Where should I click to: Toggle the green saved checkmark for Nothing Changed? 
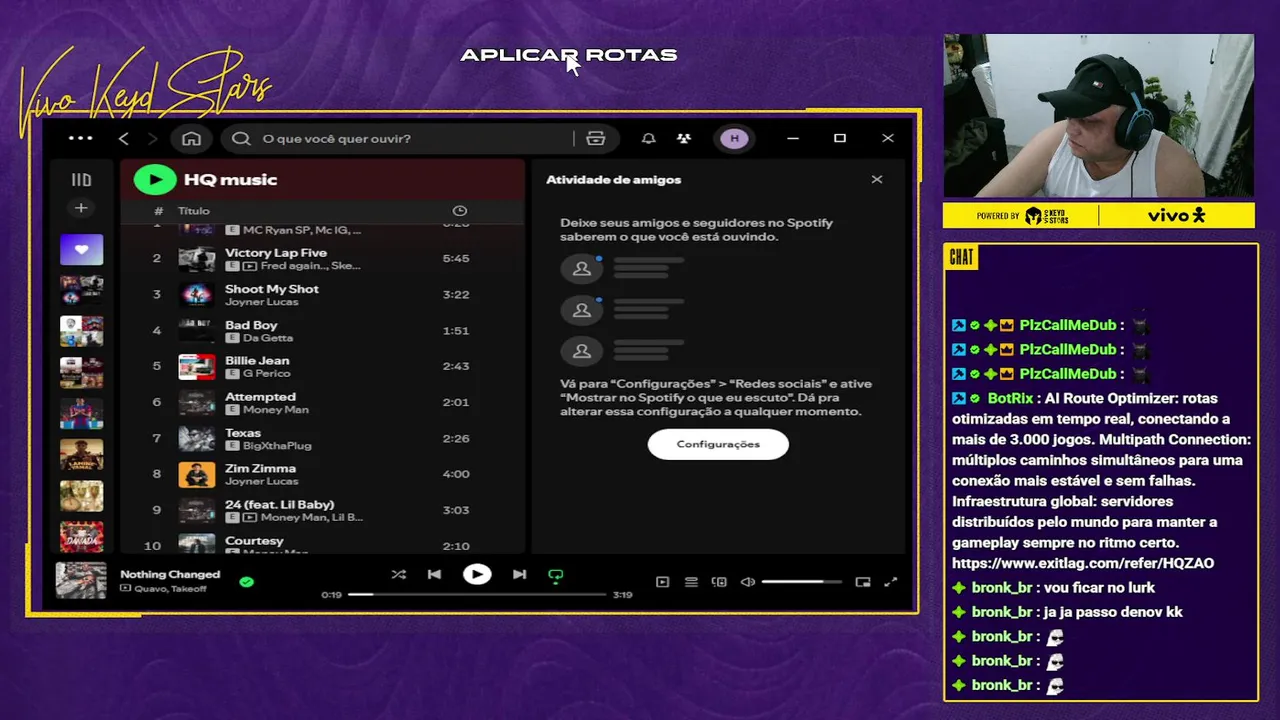tap(247, 581)
